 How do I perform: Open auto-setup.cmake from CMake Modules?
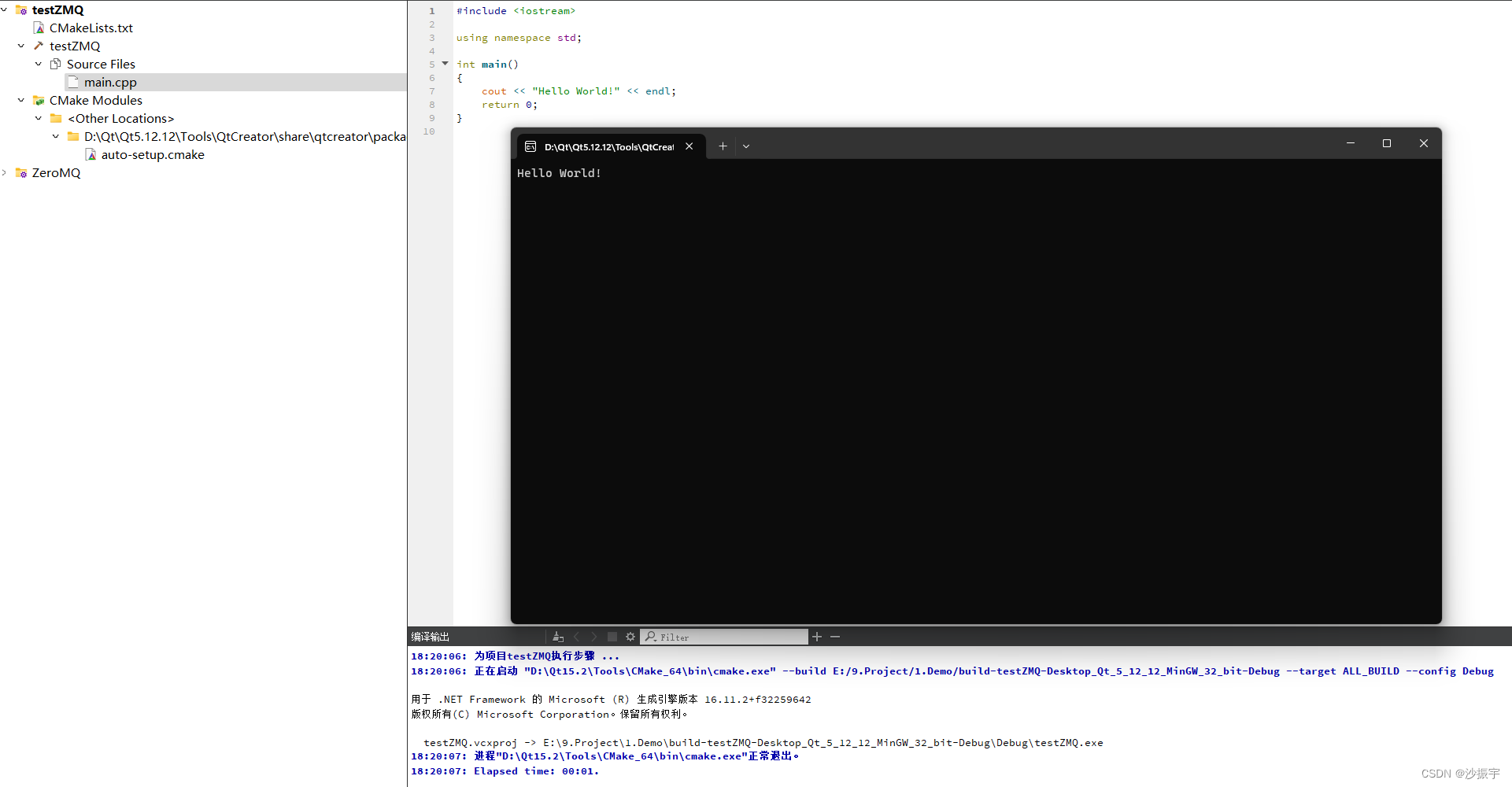pos(153,154)
